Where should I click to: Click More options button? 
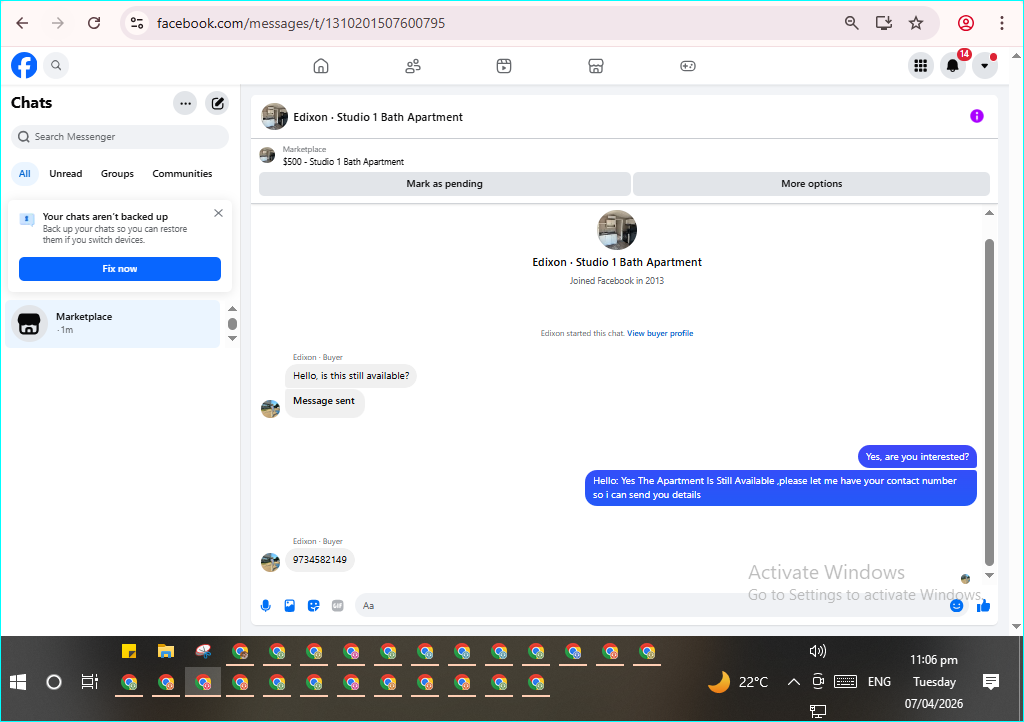(812, 184)
